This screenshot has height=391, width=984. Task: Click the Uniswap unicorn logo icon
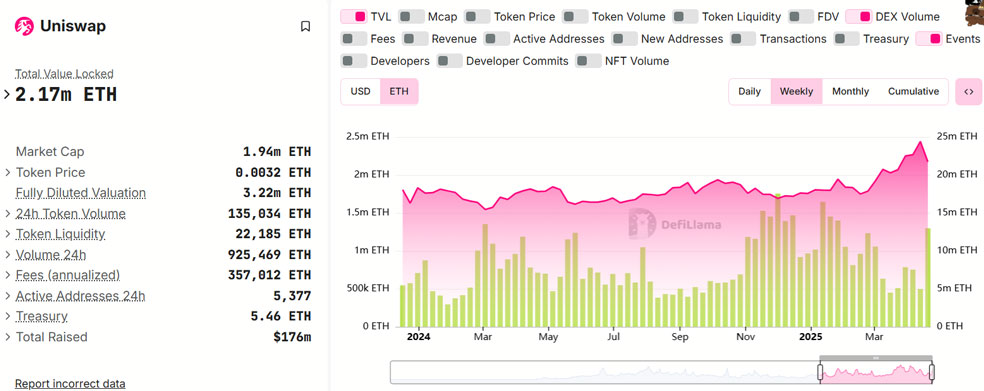click(x=24, y=26)
